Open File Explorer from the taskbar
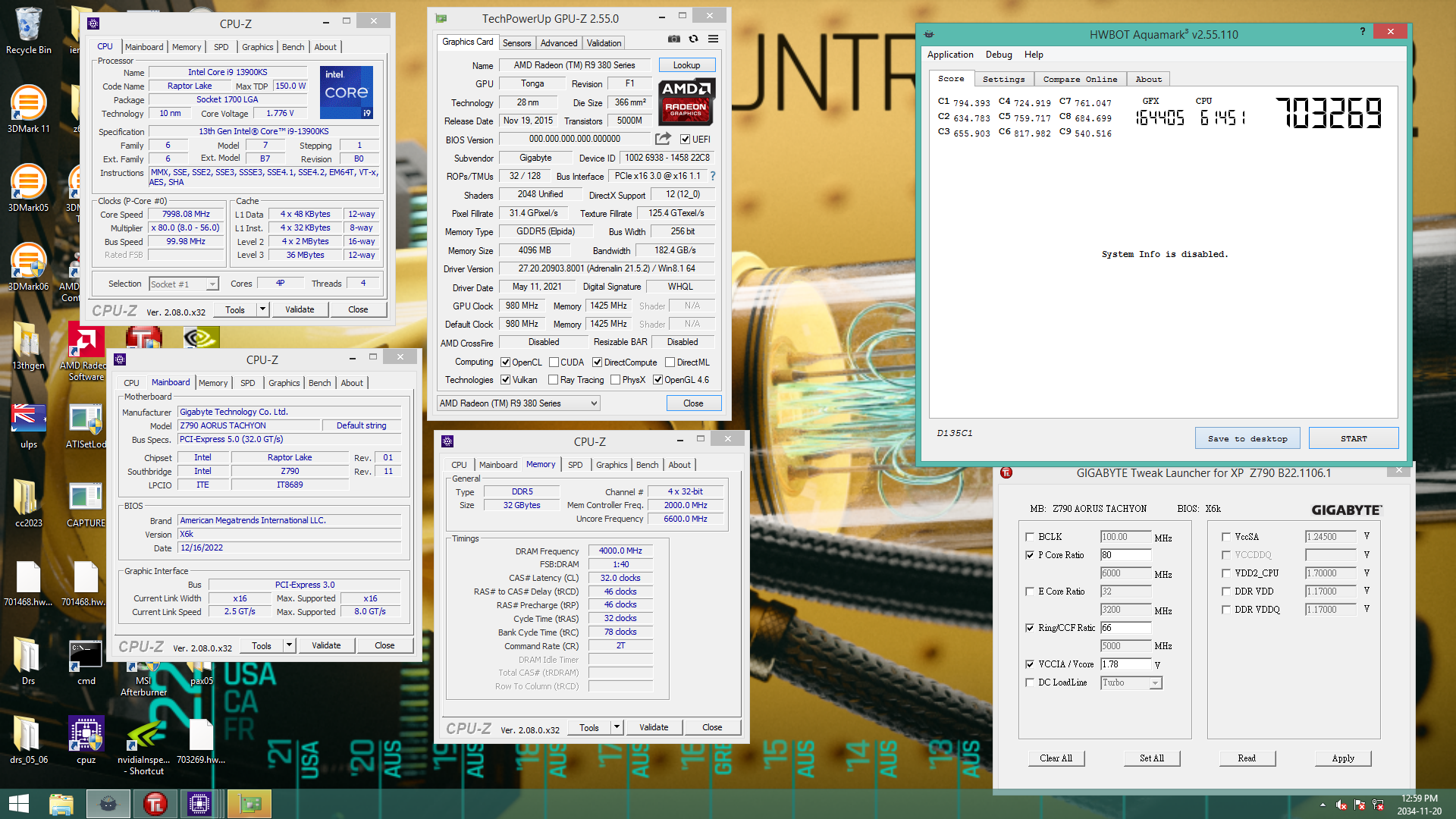The image size is (1456, 819). (61, 804)
